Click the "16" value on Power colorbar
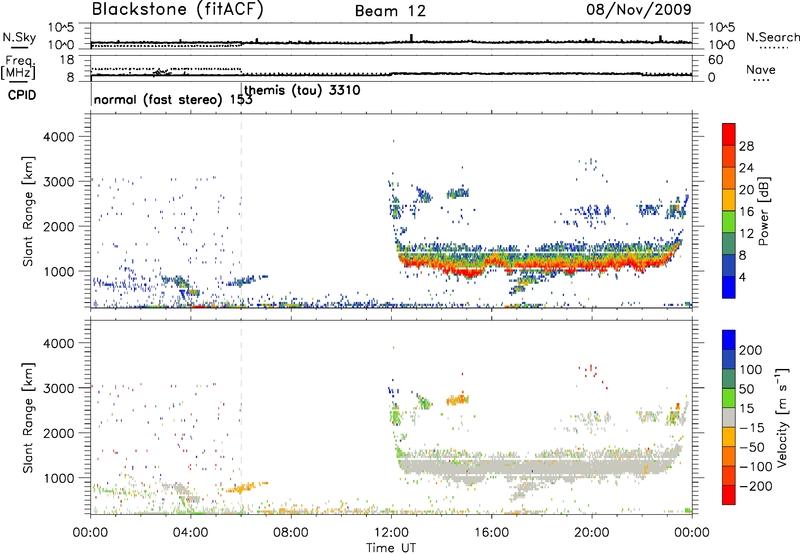800x554 pixels. click(x=746, y=212)
